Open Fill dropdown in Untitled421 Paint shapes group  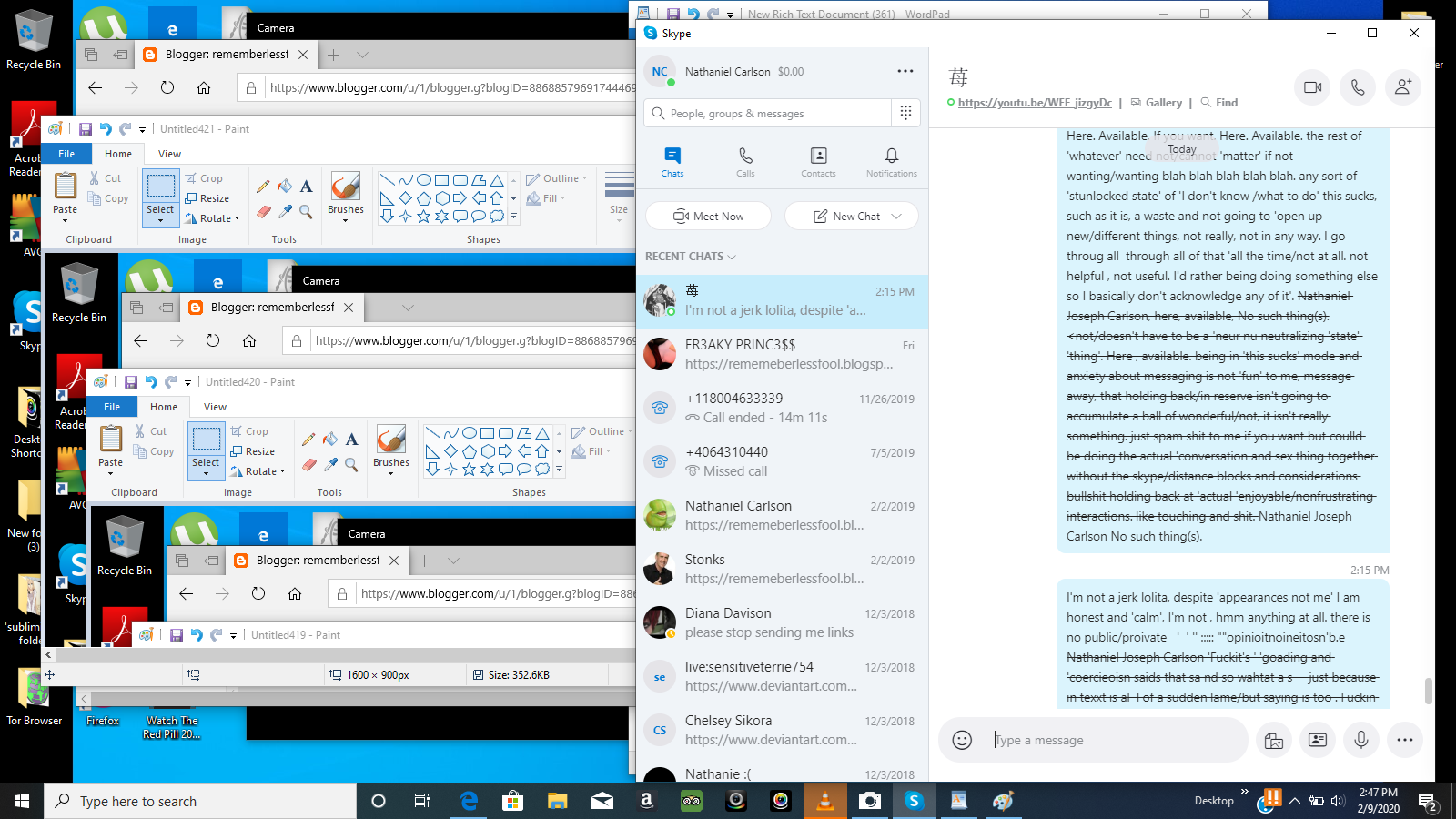point(546,198)
